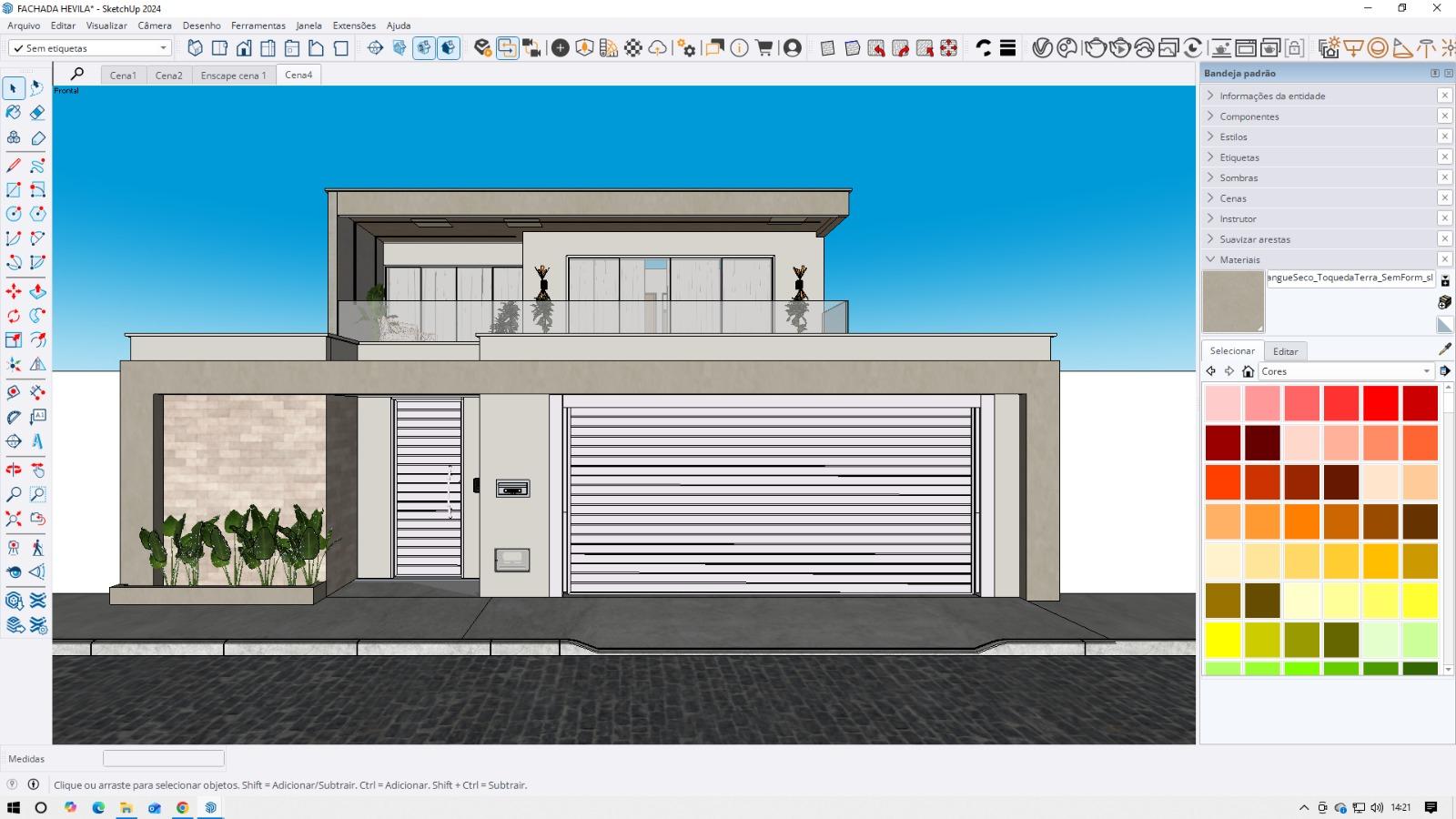Open the Extensões menu
This screenshot has height=819, width=1456.
tap(354, 25)
